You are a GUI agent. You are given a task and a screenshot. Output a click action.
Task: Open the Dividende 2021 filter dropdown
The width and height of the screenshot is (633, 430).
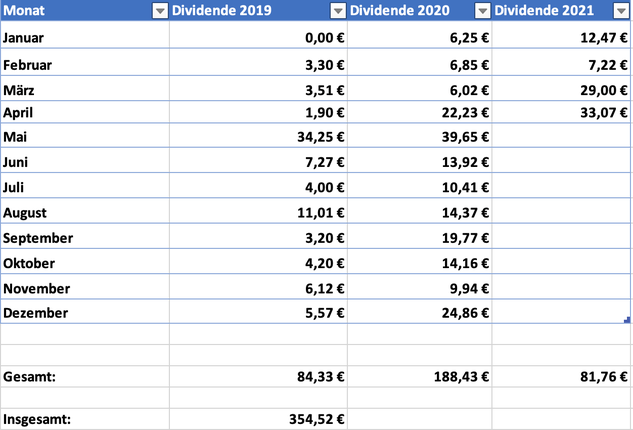(x=621, y=11)
